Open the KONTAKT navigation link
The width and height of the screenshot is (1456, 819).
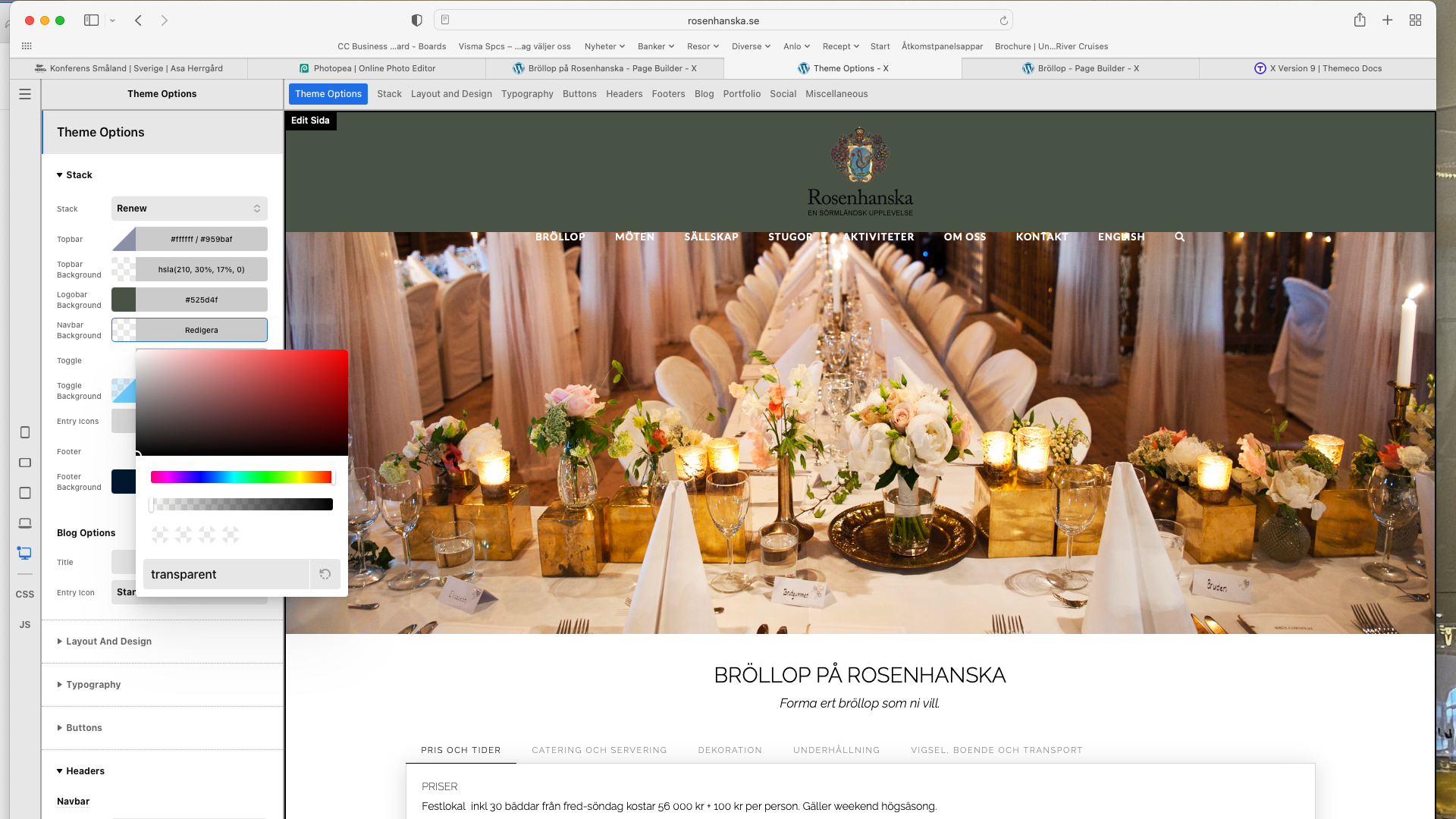coord(1041,237)
